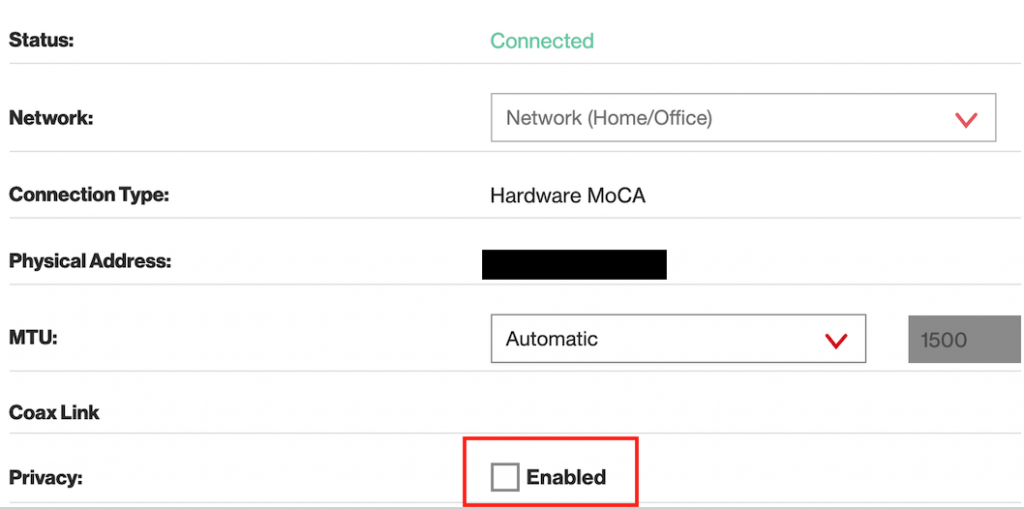Click the MTU label

pyautogui.click(x=33, y=338)
